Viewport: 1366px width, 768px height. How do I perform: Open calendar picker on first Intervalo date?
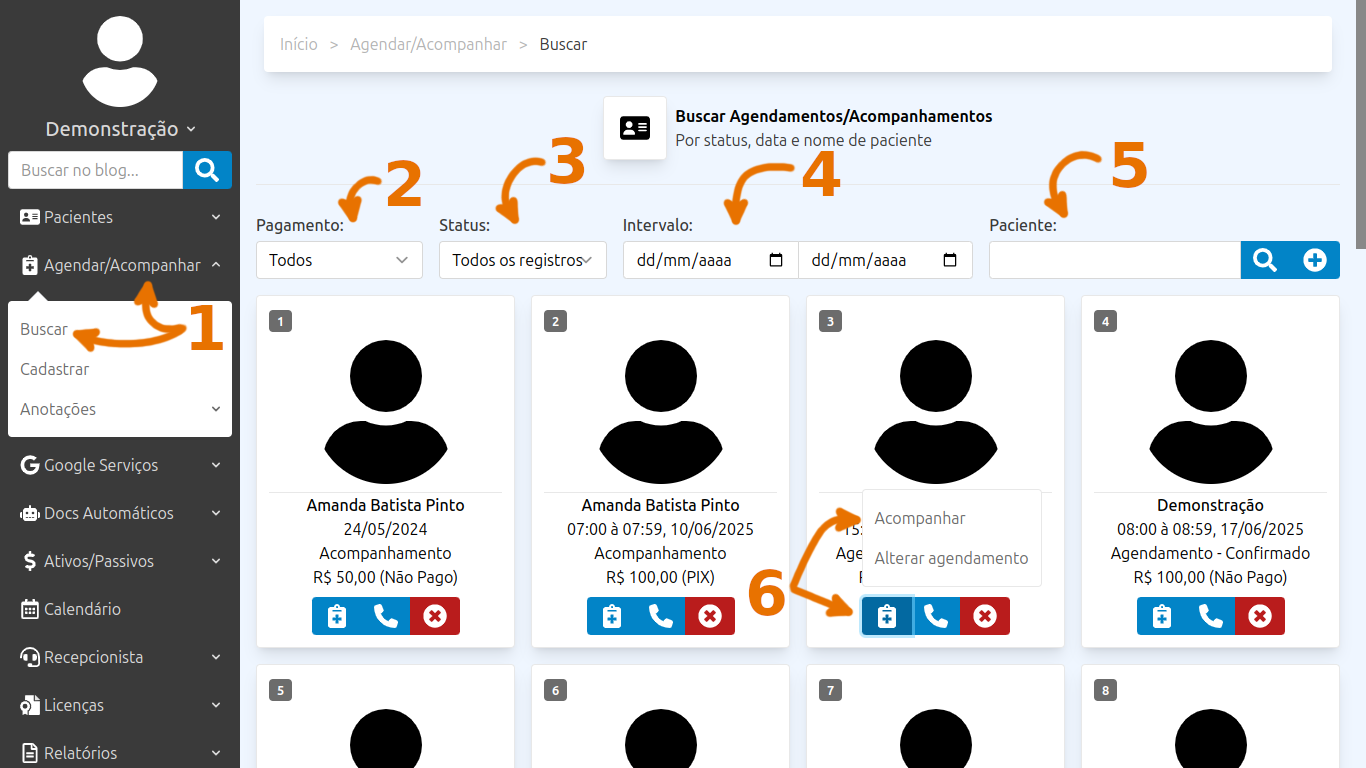tap(776, 260)
